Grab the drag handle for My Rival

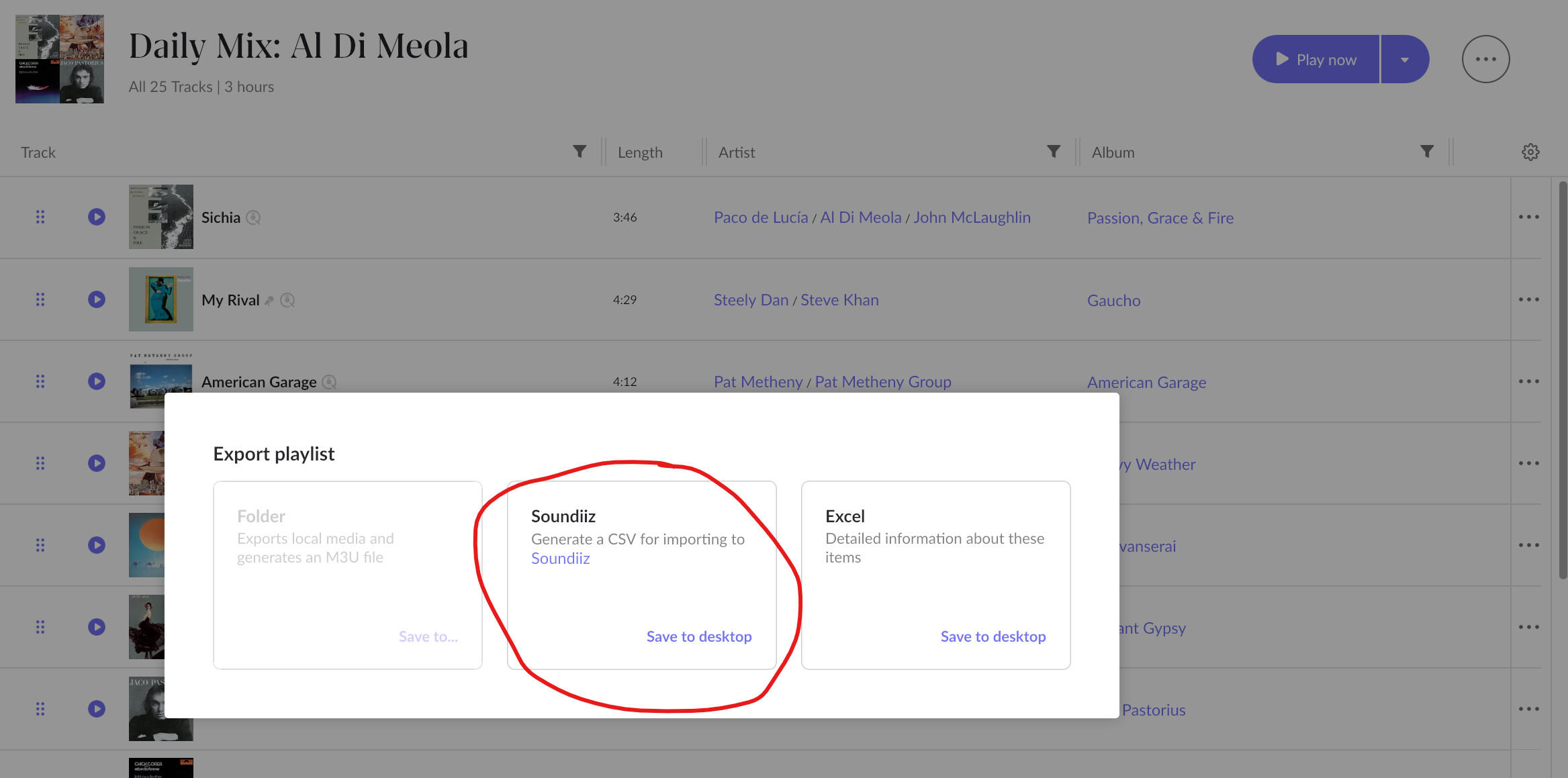coord(40,299)
